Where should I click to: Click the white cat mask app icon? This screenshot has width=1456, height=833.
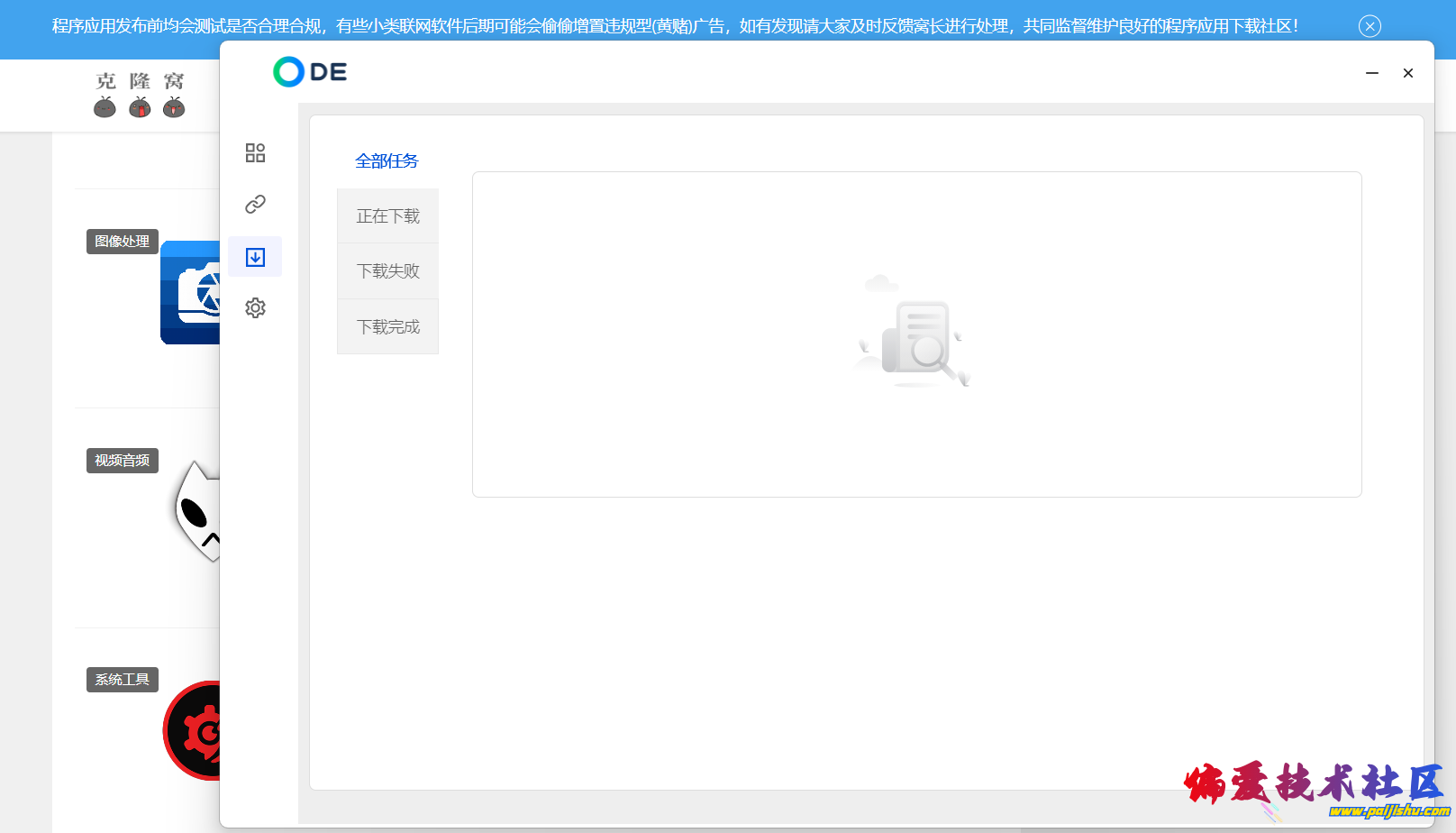pos(197,512)
